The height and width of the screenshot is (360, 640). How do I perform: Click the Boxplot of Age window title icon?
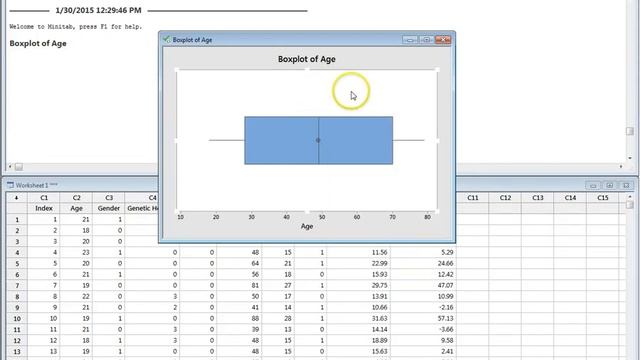click(x=167, y=40)
